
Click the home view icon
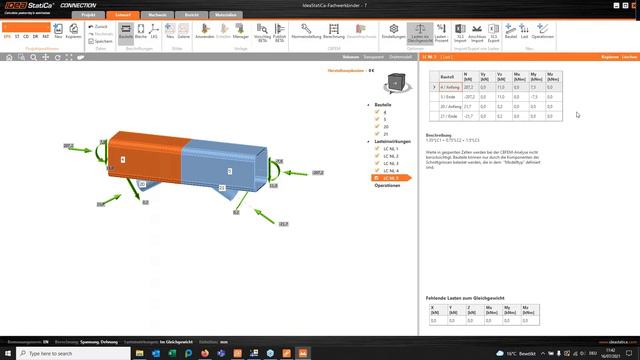(9, 58)
